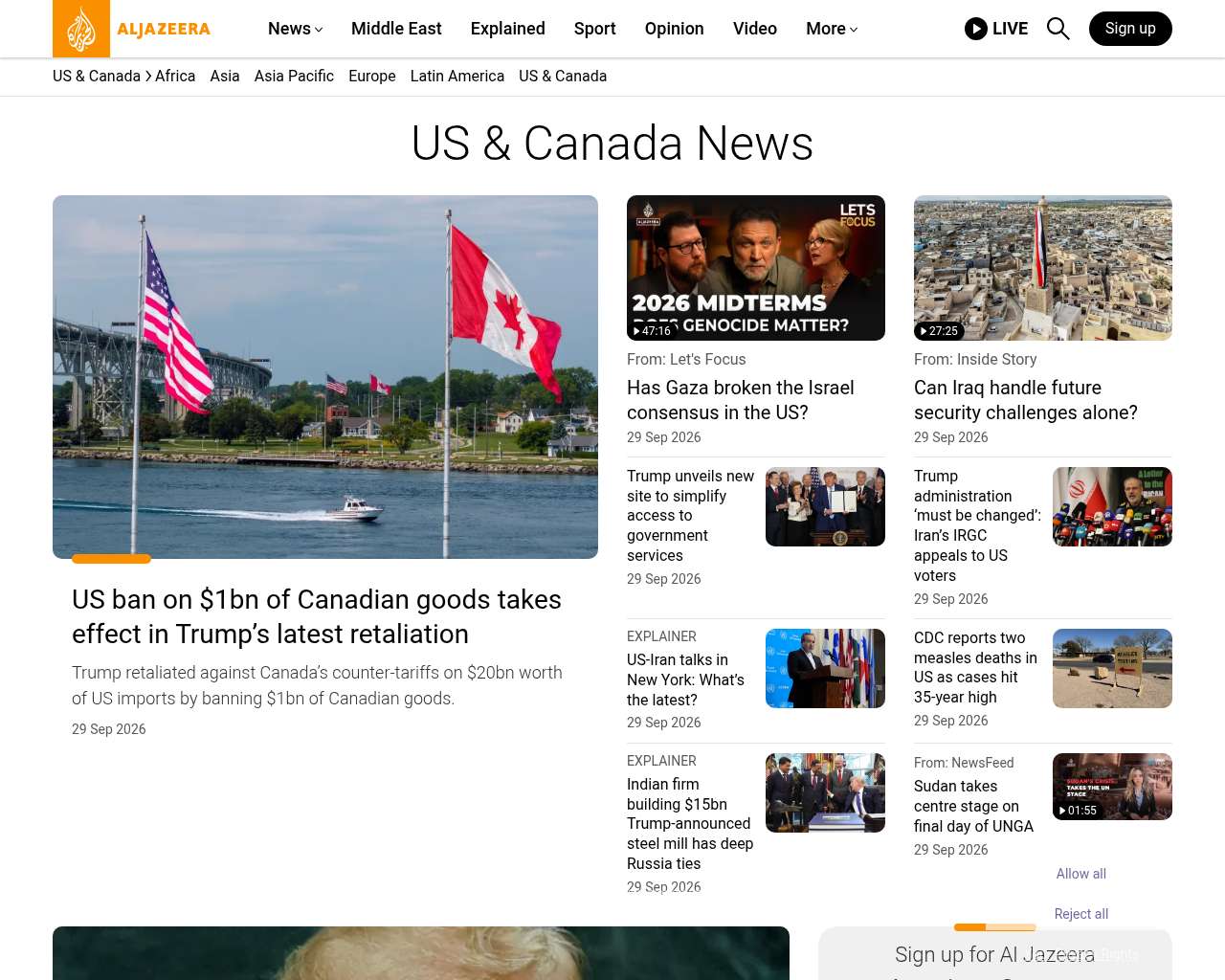Click the Al Jazeera logo
Image resolution: width=1225 pixels, height=980 pixels.
pyautogui.click(x=132, y=29)
